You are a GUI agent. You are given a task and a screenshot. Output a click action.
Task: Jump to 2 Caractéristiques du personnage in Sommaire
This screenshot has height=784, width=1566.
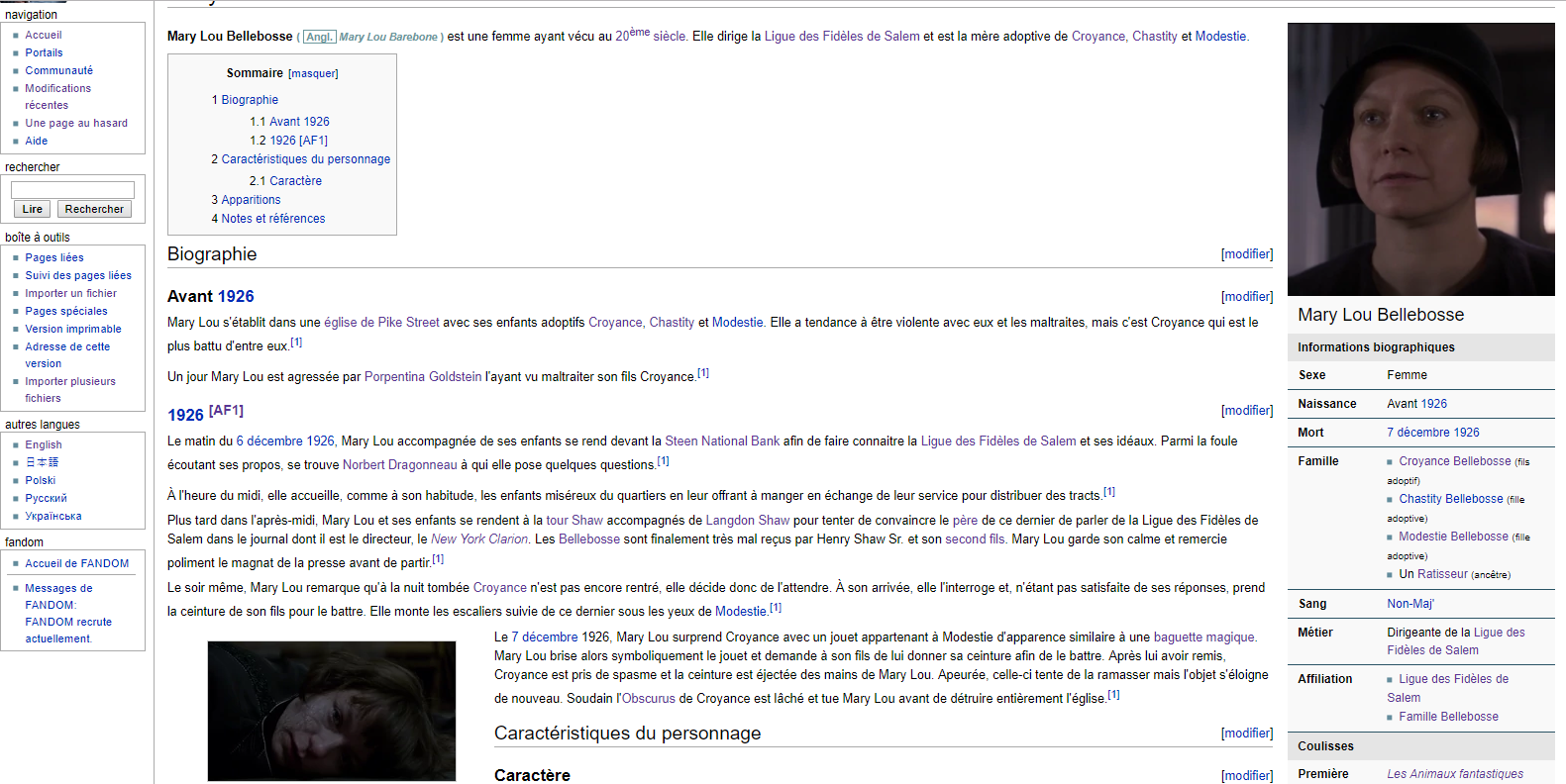301,159
